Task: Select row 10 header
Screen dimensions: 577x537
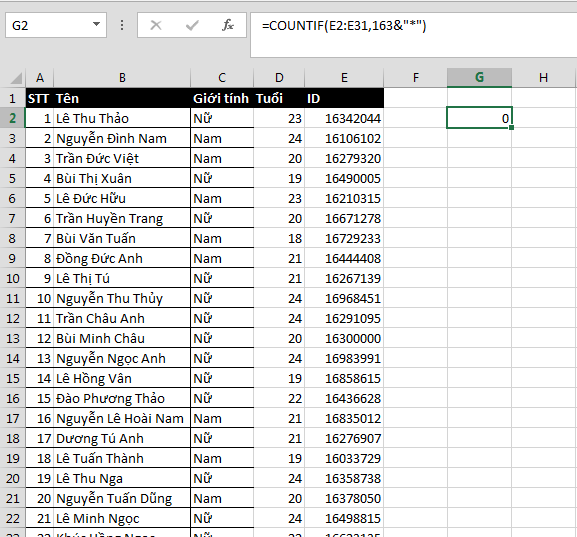Action: point(13,278)
